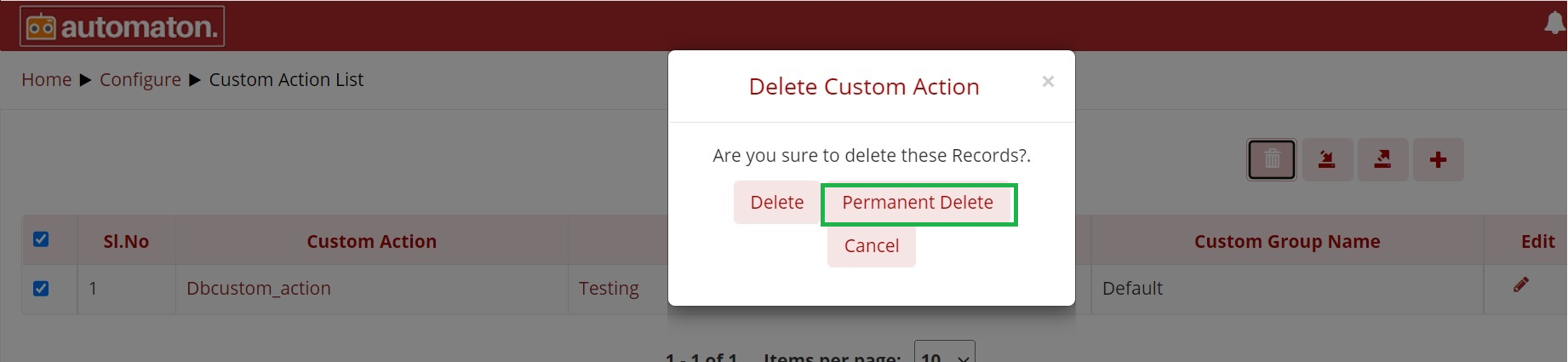Open Configure breadcrumb link

(x=140, y=80)
